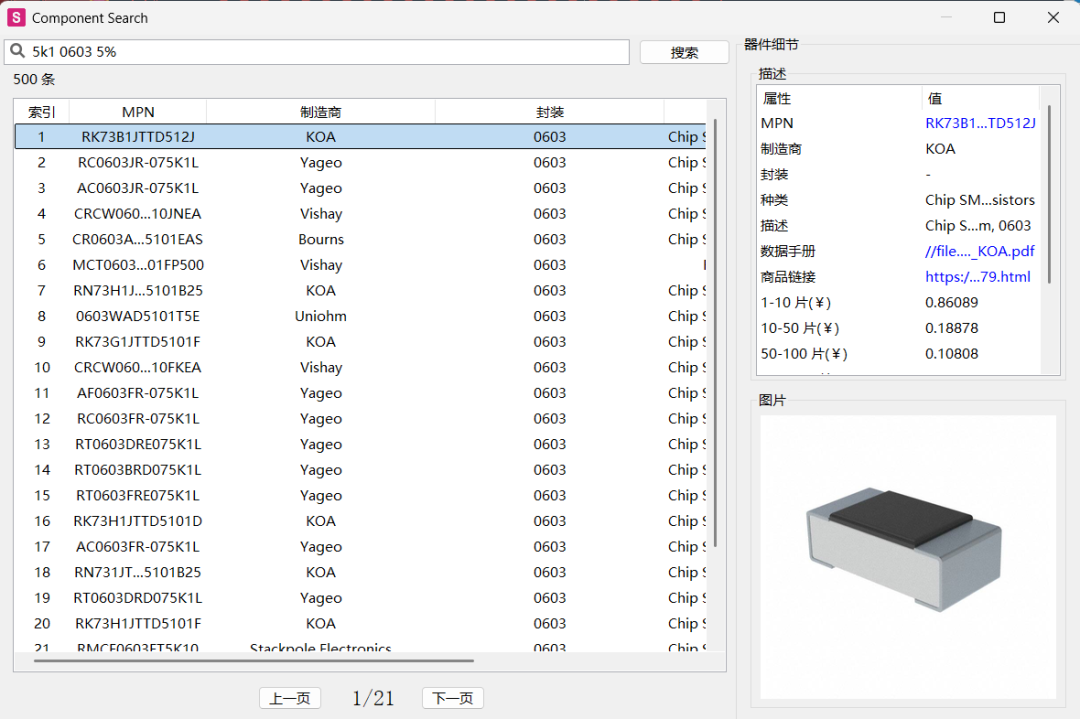Click the resistor component image preview
The image size is (1080, 719).
click(x=907, y=556)
